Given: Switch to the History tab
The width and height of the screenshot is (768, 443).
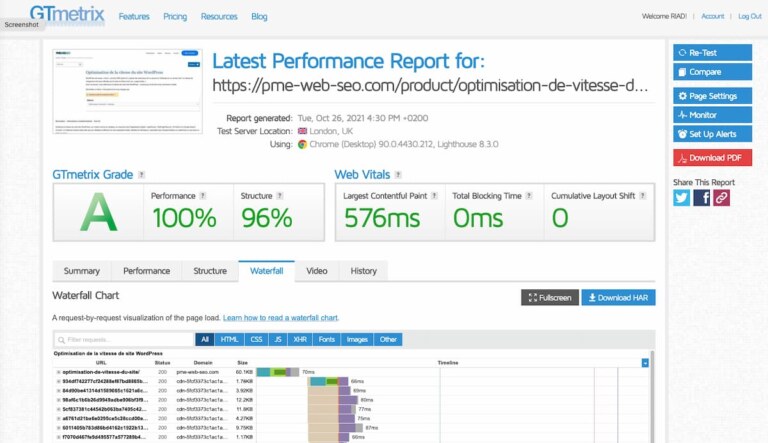Looking at the screenshot, I should (x=363, y=271).
